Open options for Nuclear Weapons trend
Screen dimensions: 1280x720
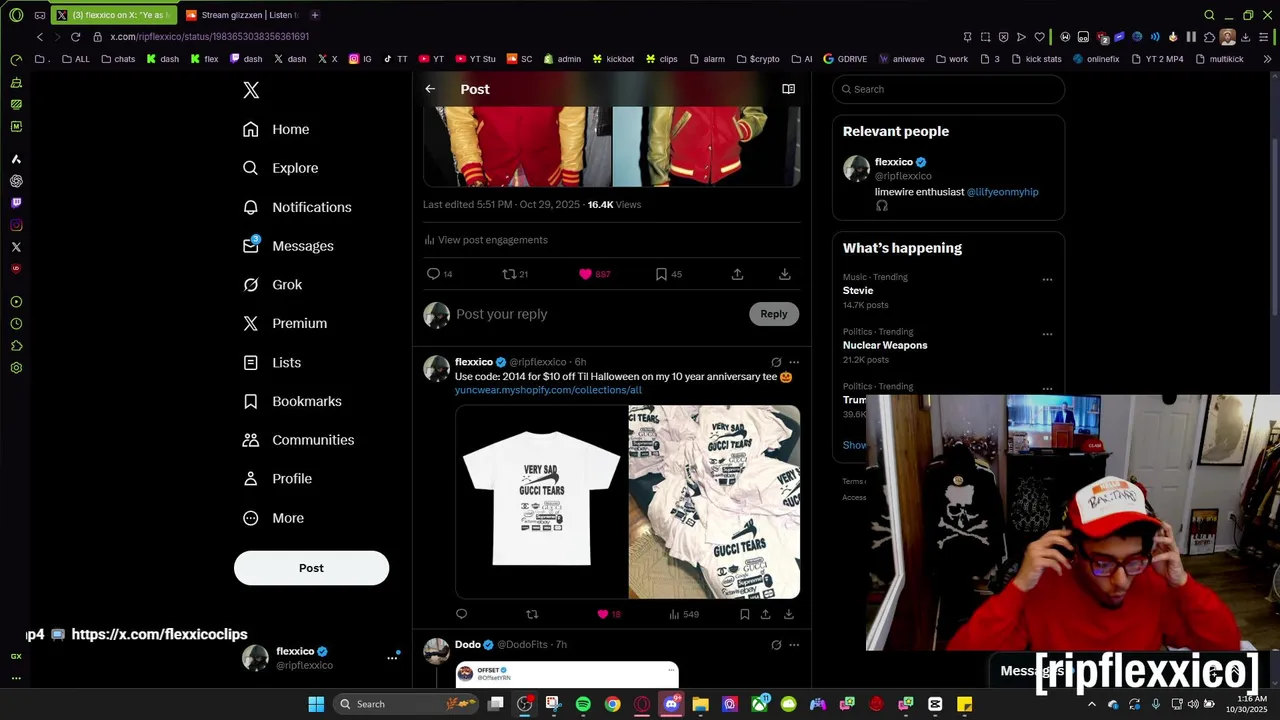[x=1047, y=334]
